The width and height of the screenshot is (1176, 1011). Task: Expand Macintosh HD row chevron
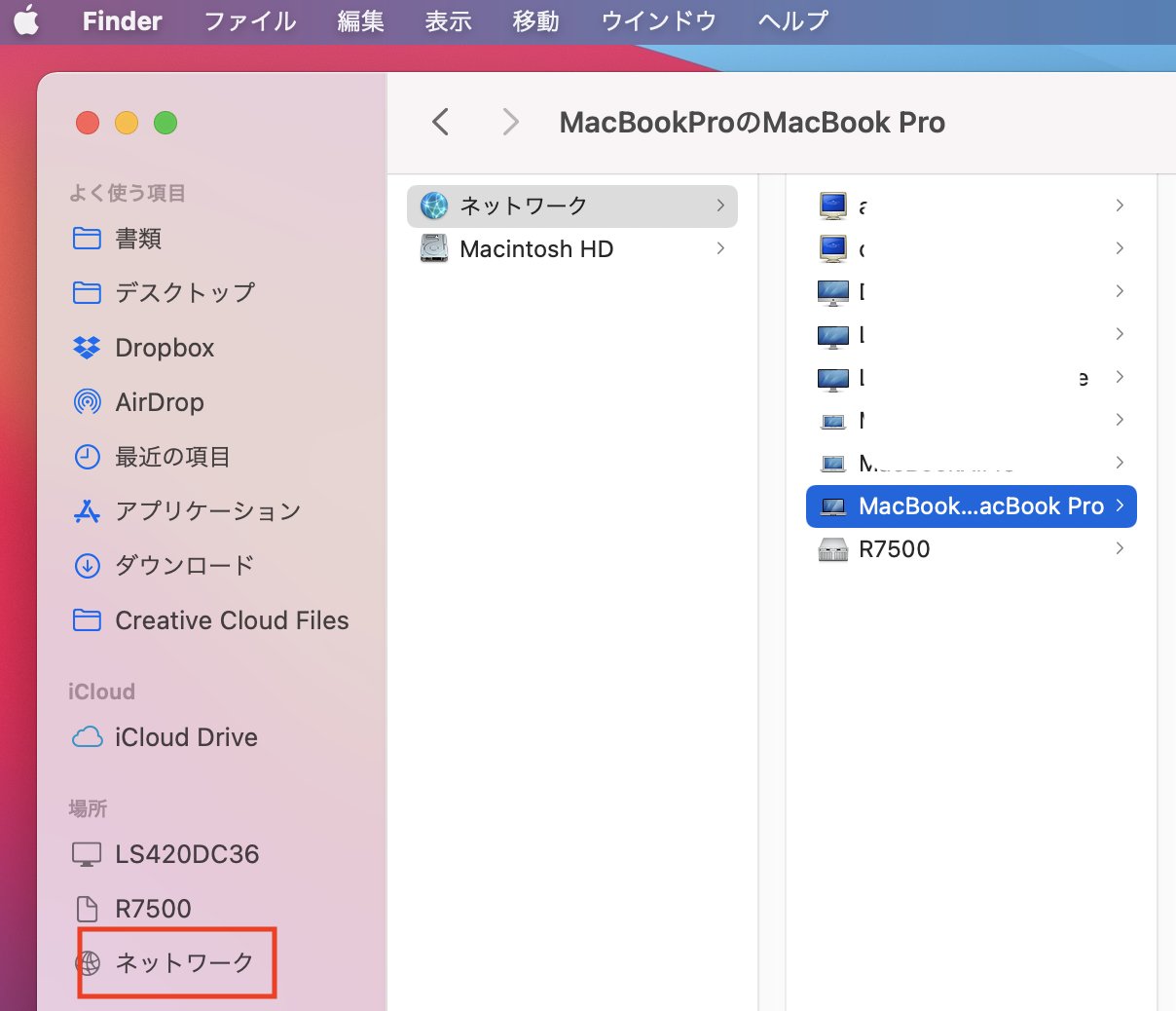[720, 248]
